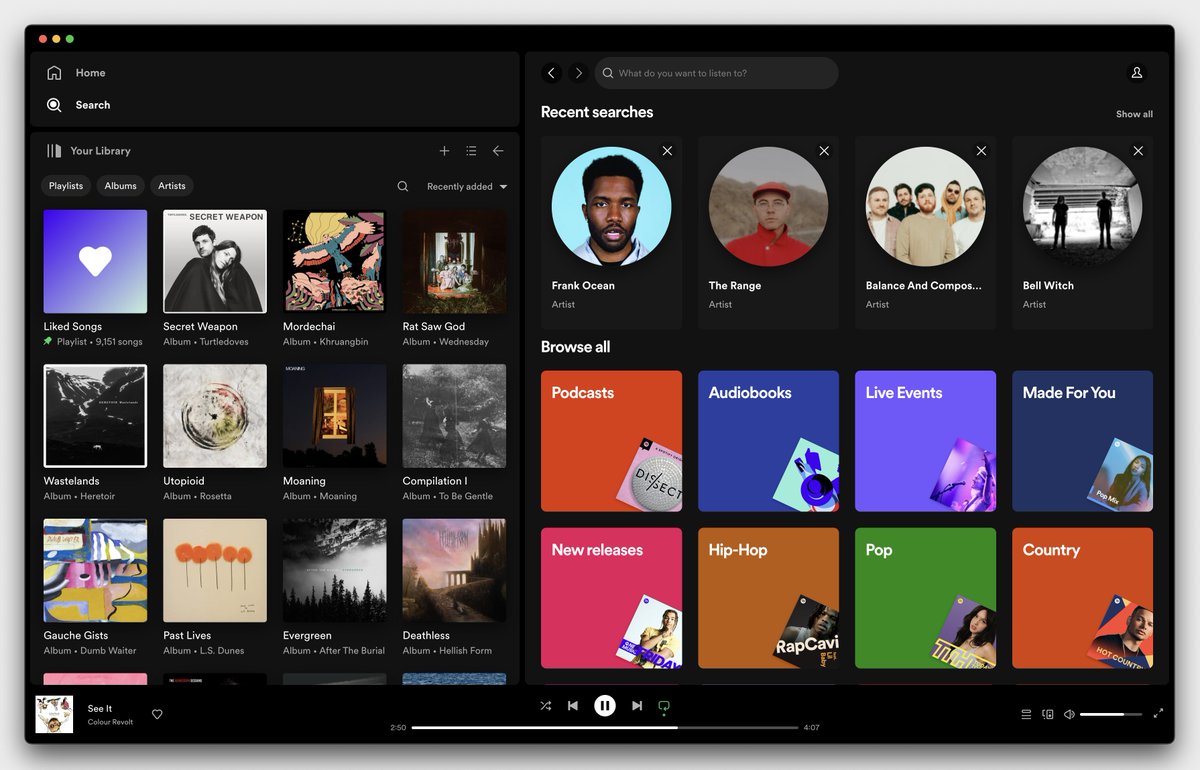Open Recently added sort dropdown
The image size is (1200, 770).
(x=467, y=187)
